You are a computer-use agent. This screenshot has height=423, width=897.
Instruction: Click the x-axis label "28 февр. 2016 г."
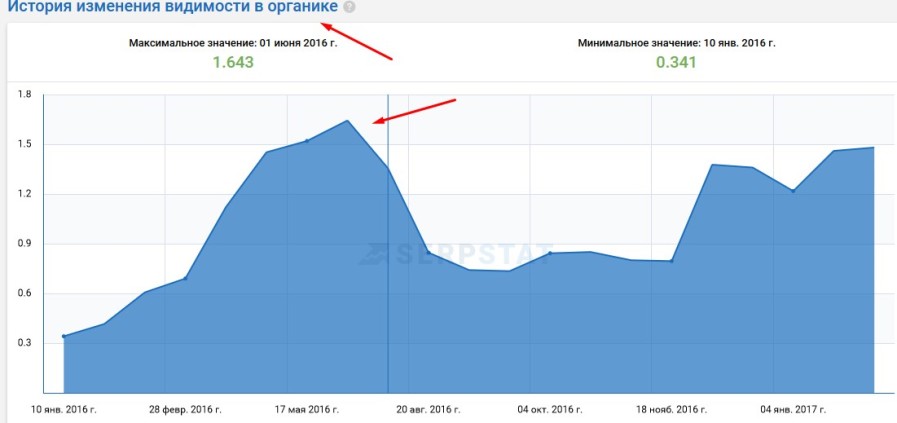click(x=185, y=410)
